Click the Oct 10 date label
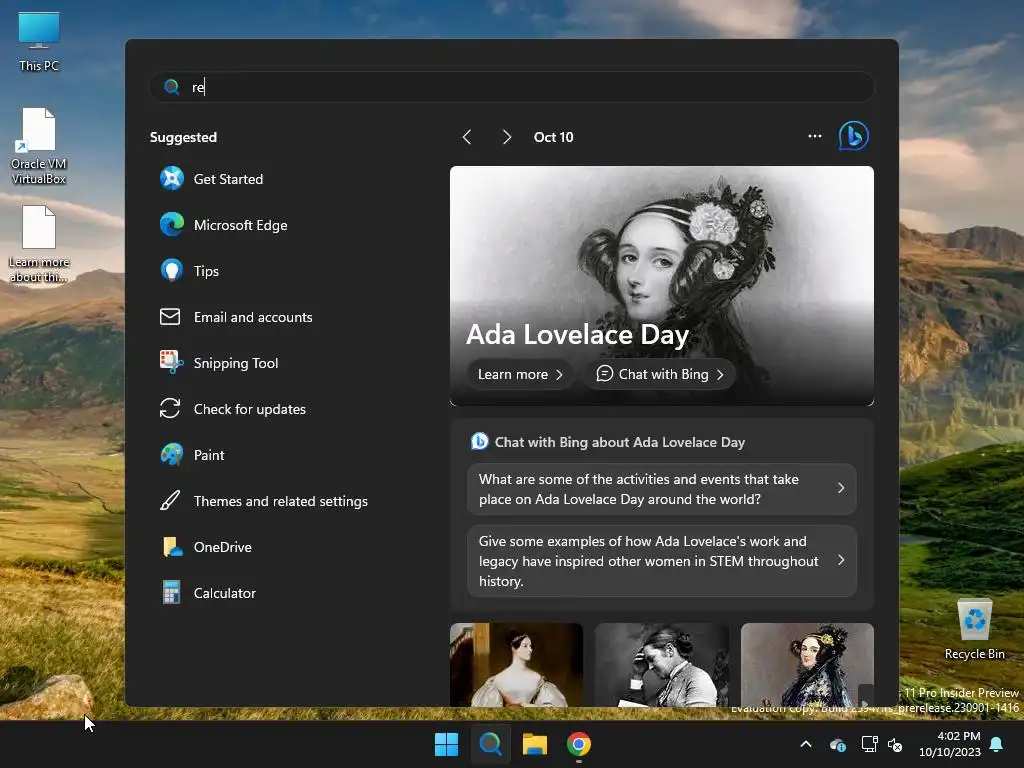The height and width of the screenshot is (768, 1024). tap(553, 137)
